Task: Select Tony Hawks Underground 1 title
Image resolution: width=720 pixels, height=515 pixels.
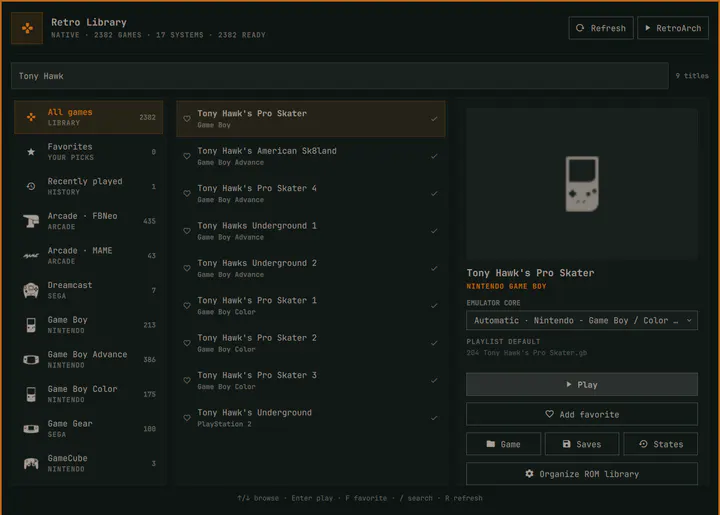Action: [257, 225]
